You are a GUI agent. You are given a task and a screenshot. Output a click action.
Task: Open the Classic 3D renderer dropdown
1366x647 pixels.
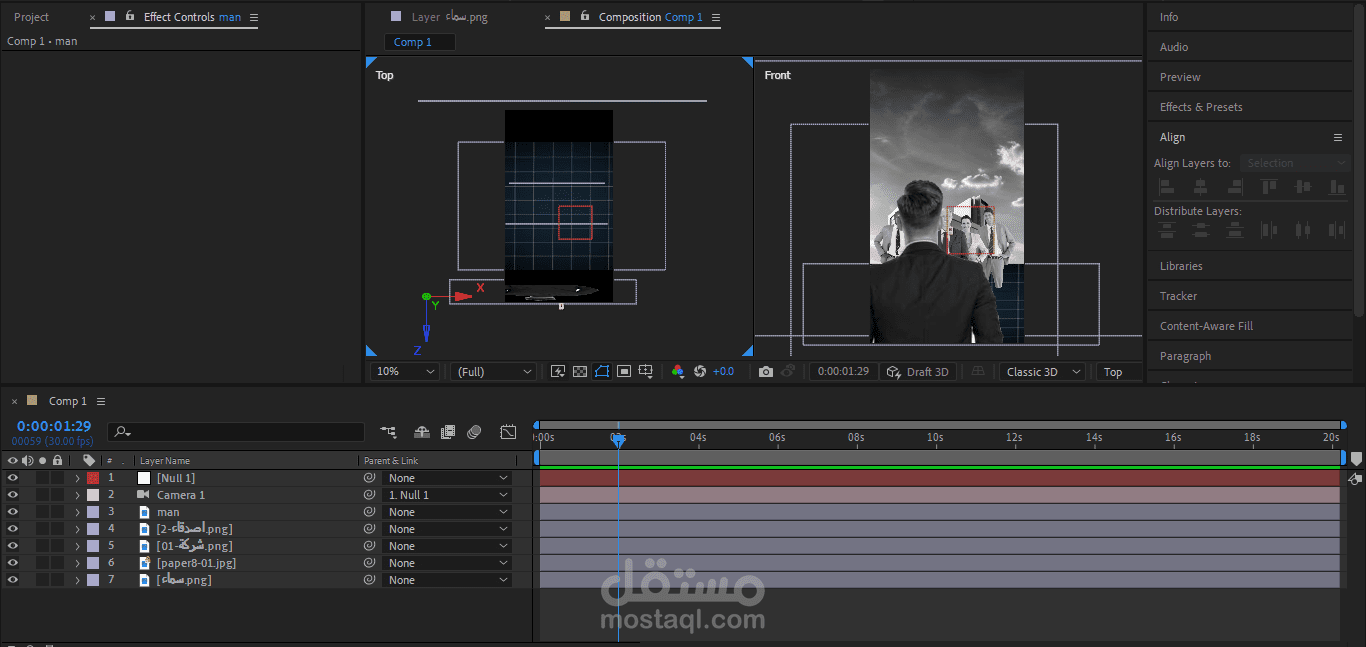coord(1043,372)
